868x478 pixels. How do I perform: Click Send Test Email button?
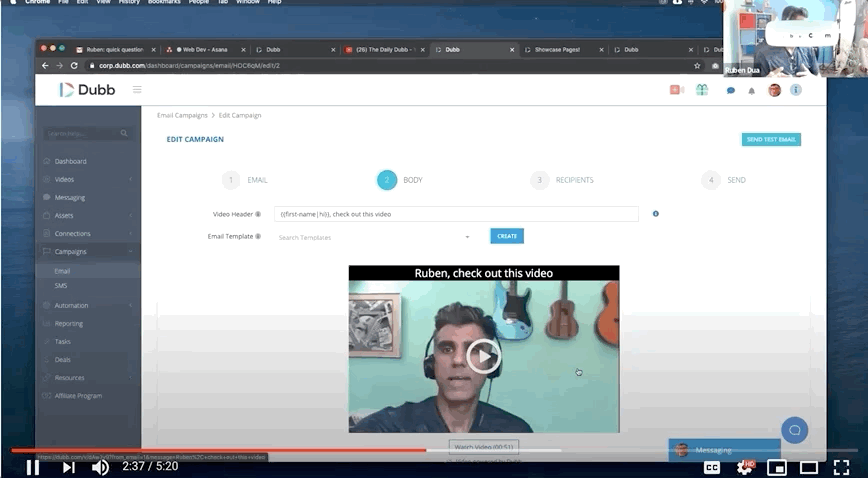tap(771, 140)
